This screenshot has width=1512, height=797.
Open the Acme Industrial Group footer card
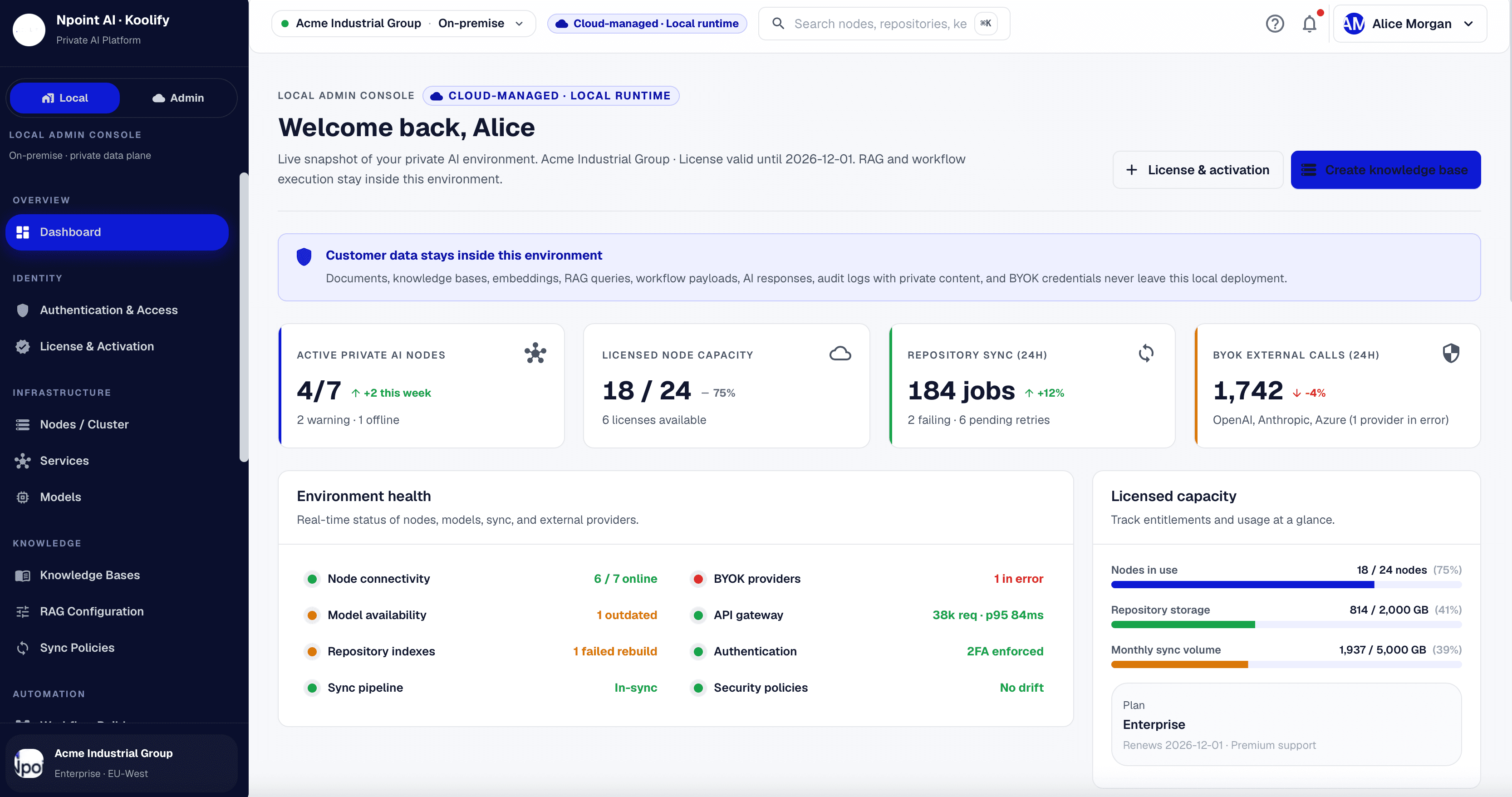tap(122, 763)
